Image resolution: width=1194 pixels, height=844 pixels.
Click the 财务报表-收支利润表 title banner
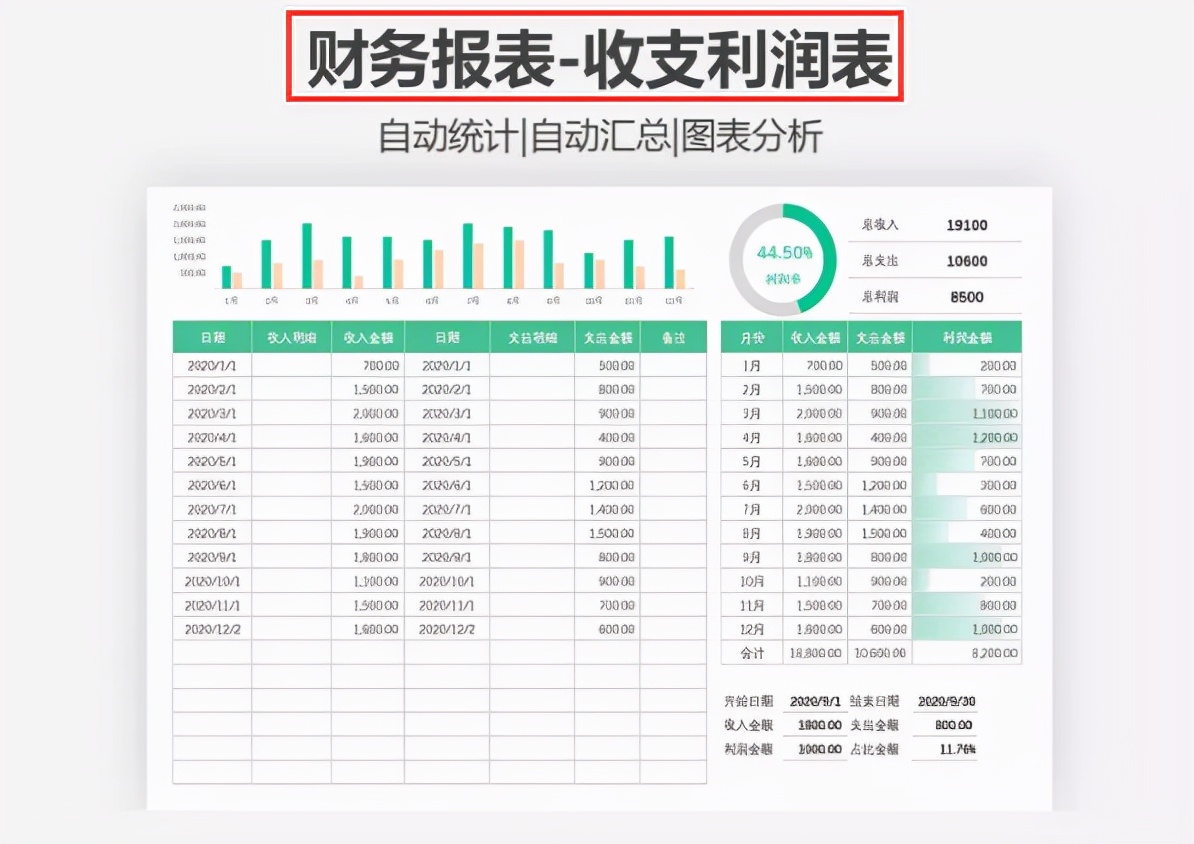[x=597, y=56]
